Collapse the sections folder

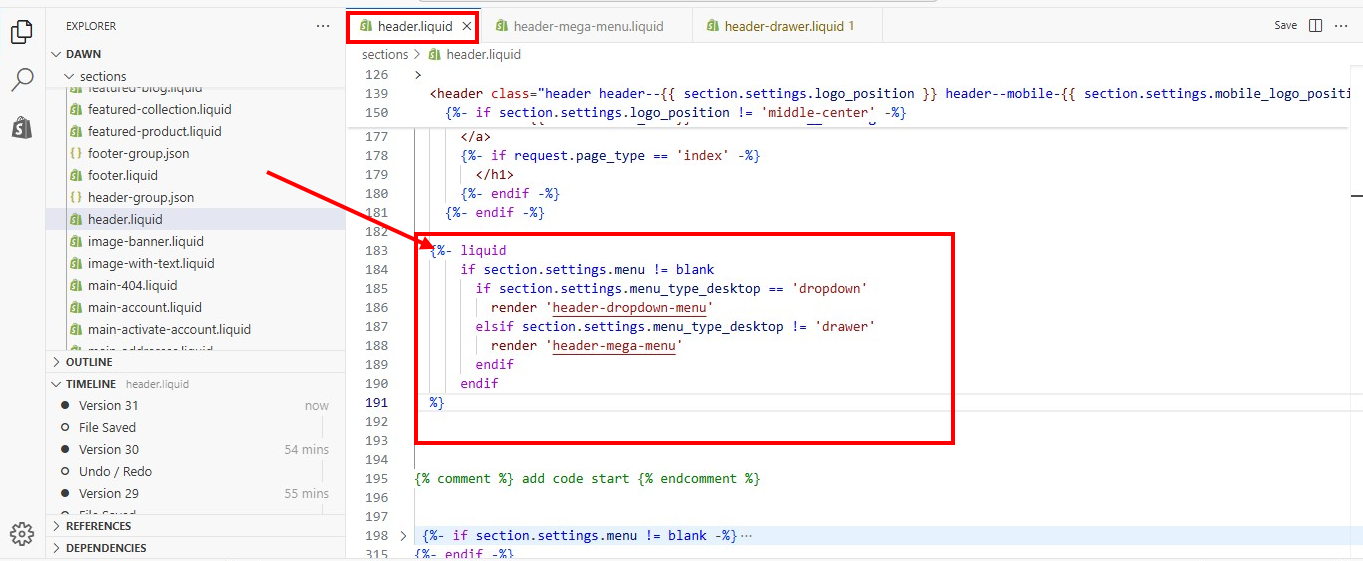point(70,76)
